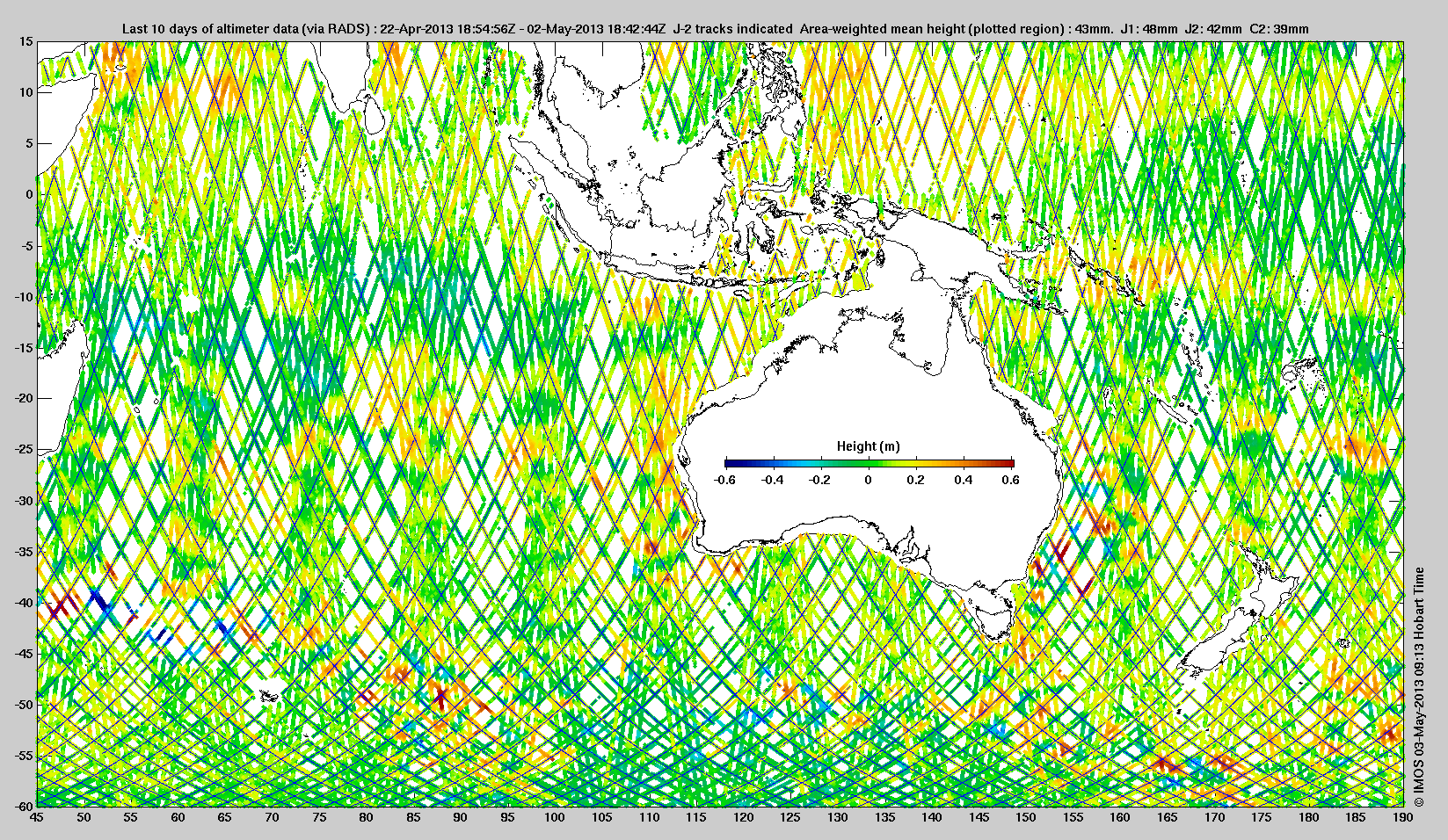Click 'J-2 tracks indicated' in the title
Screen dimensions: 1448x840
732,29
